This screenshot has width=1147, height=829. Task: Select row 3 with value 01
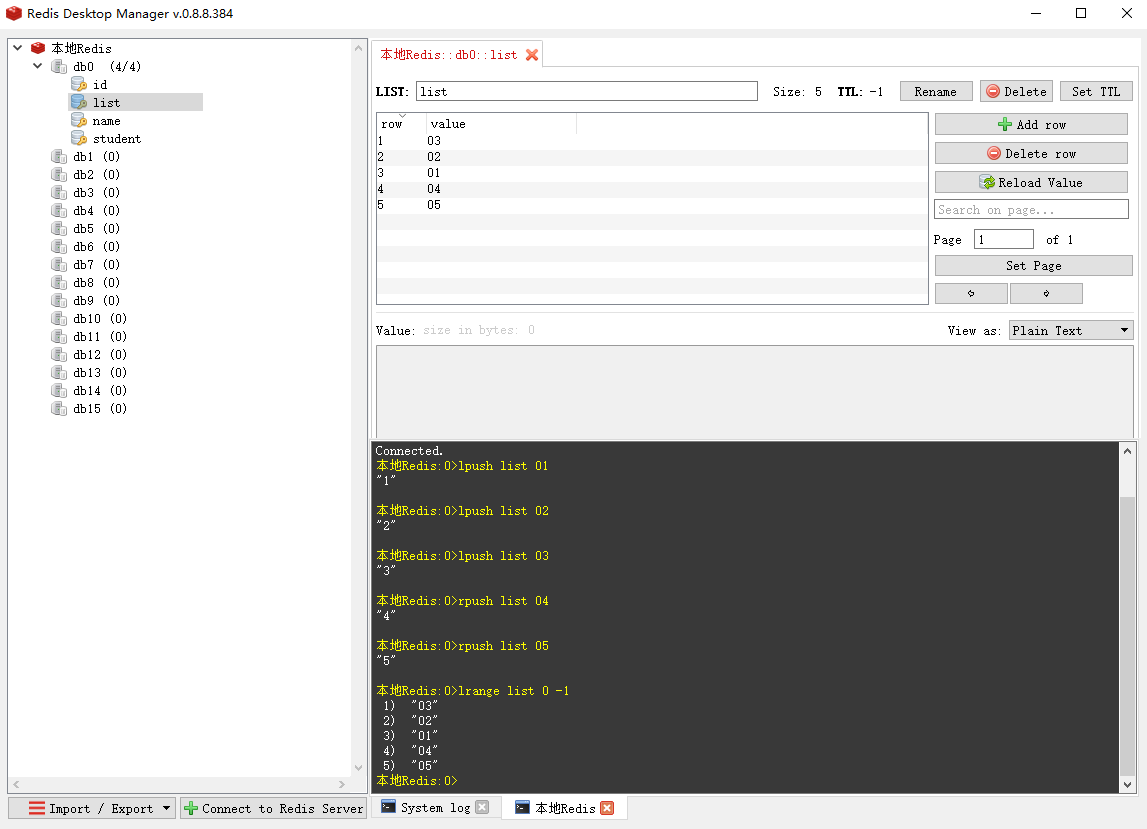[652, 173]
